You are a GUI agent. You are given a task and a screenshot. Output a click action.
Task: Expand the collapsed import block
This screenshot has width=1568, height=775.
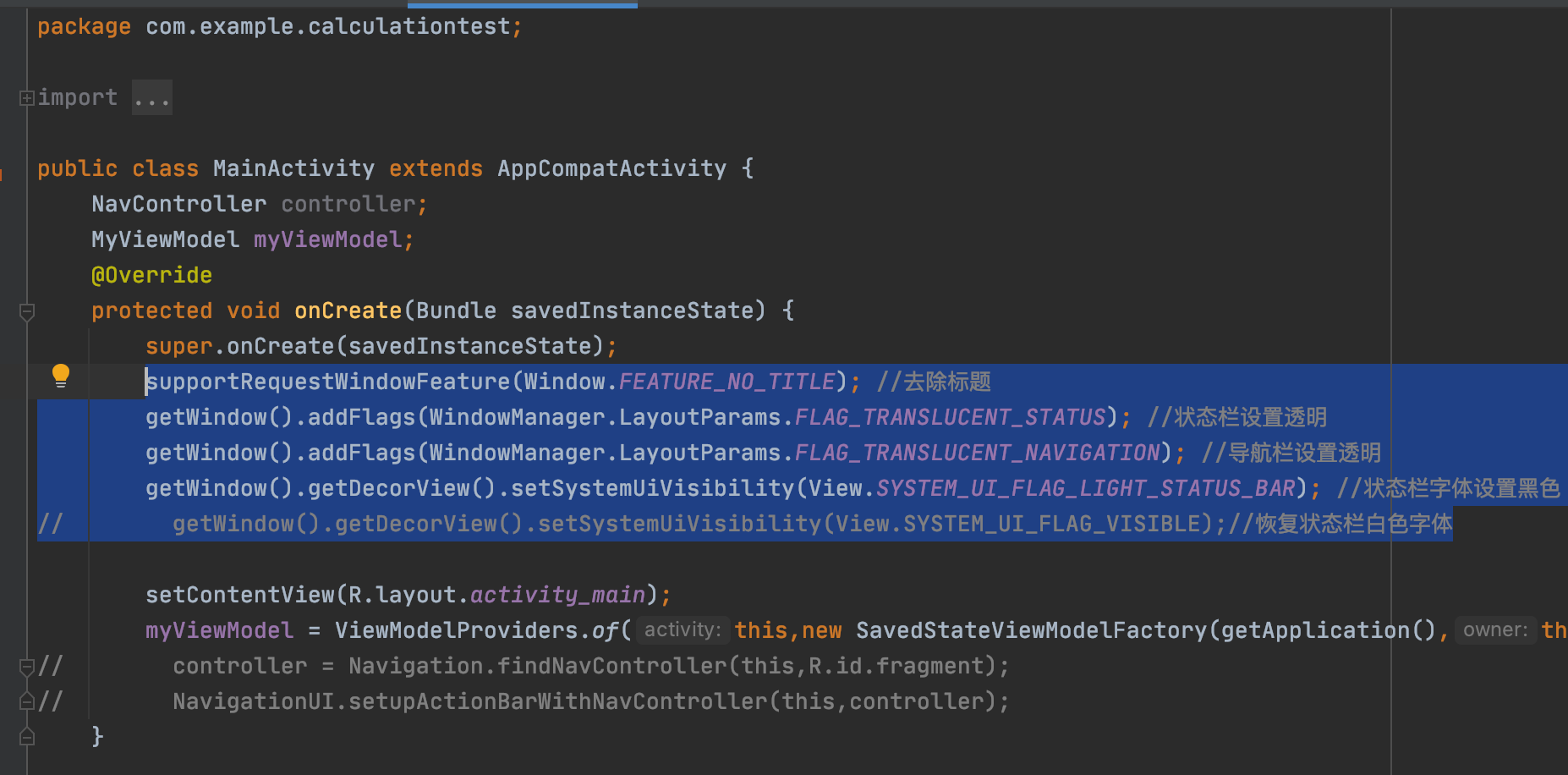point(27,98)
